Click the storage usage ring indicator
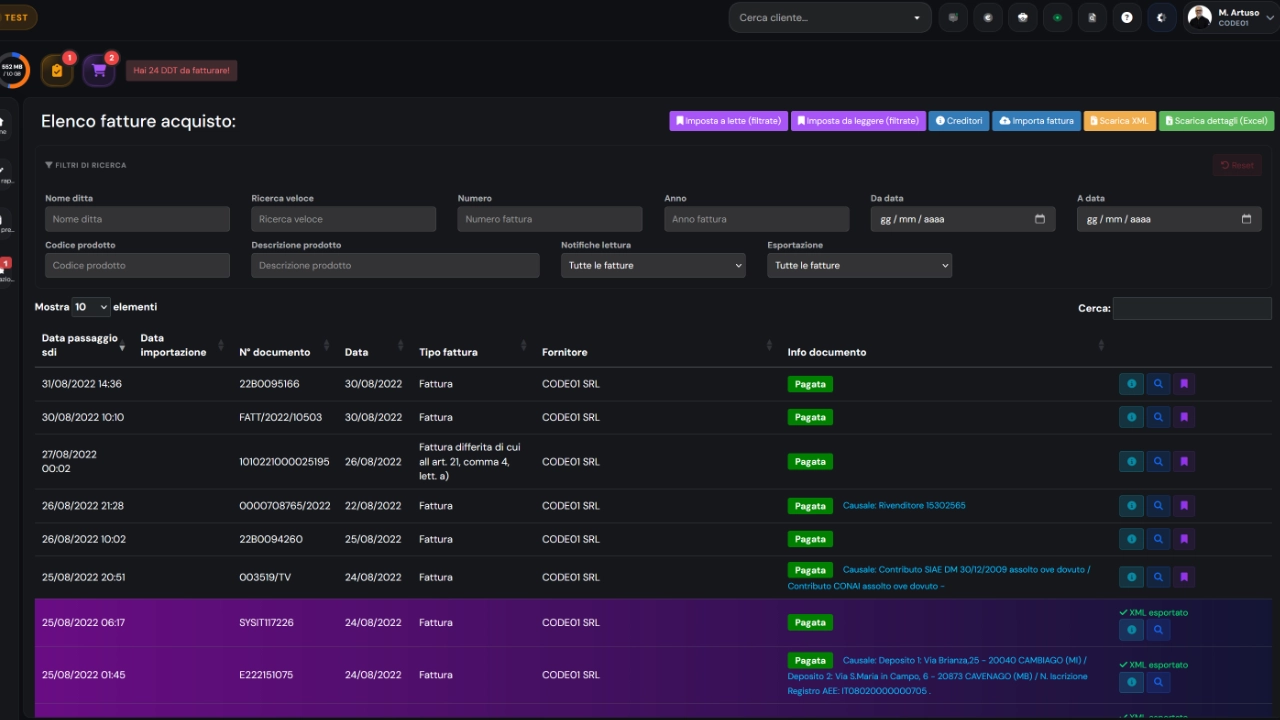This screenshot has height=720, width=1280. tap(12, 70)
